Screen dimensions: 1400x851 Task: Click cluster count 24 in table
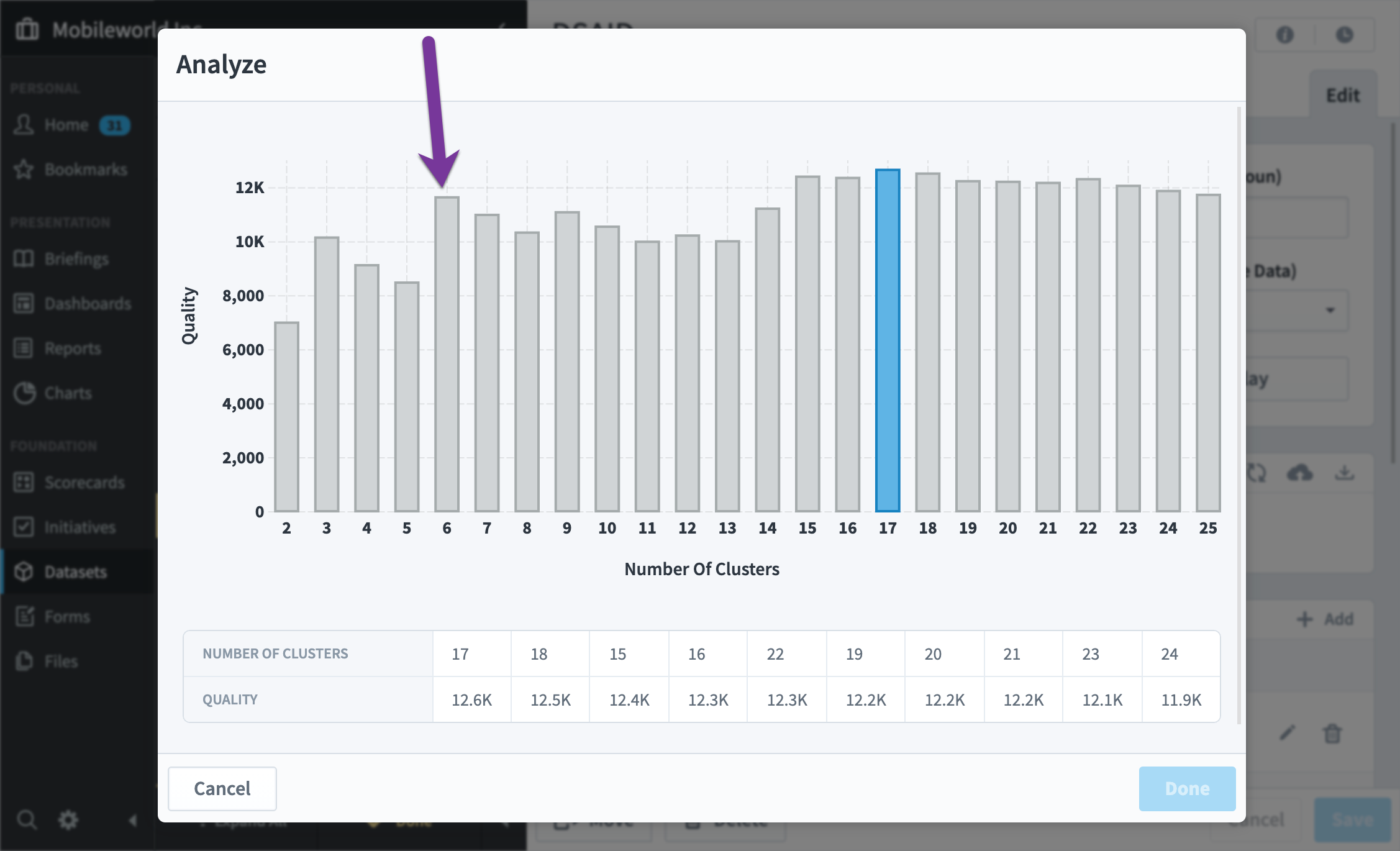point(1170,653)
